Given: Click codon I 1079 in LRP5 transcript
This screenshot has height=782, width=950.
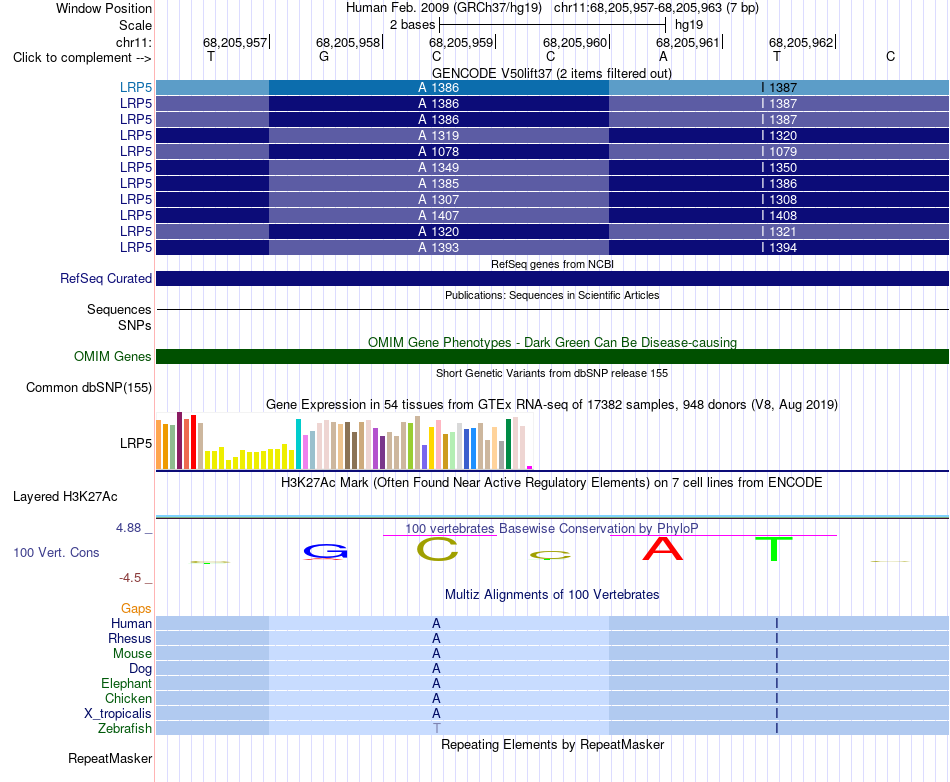Looking at the screenshot, I should tap(779, 151).
